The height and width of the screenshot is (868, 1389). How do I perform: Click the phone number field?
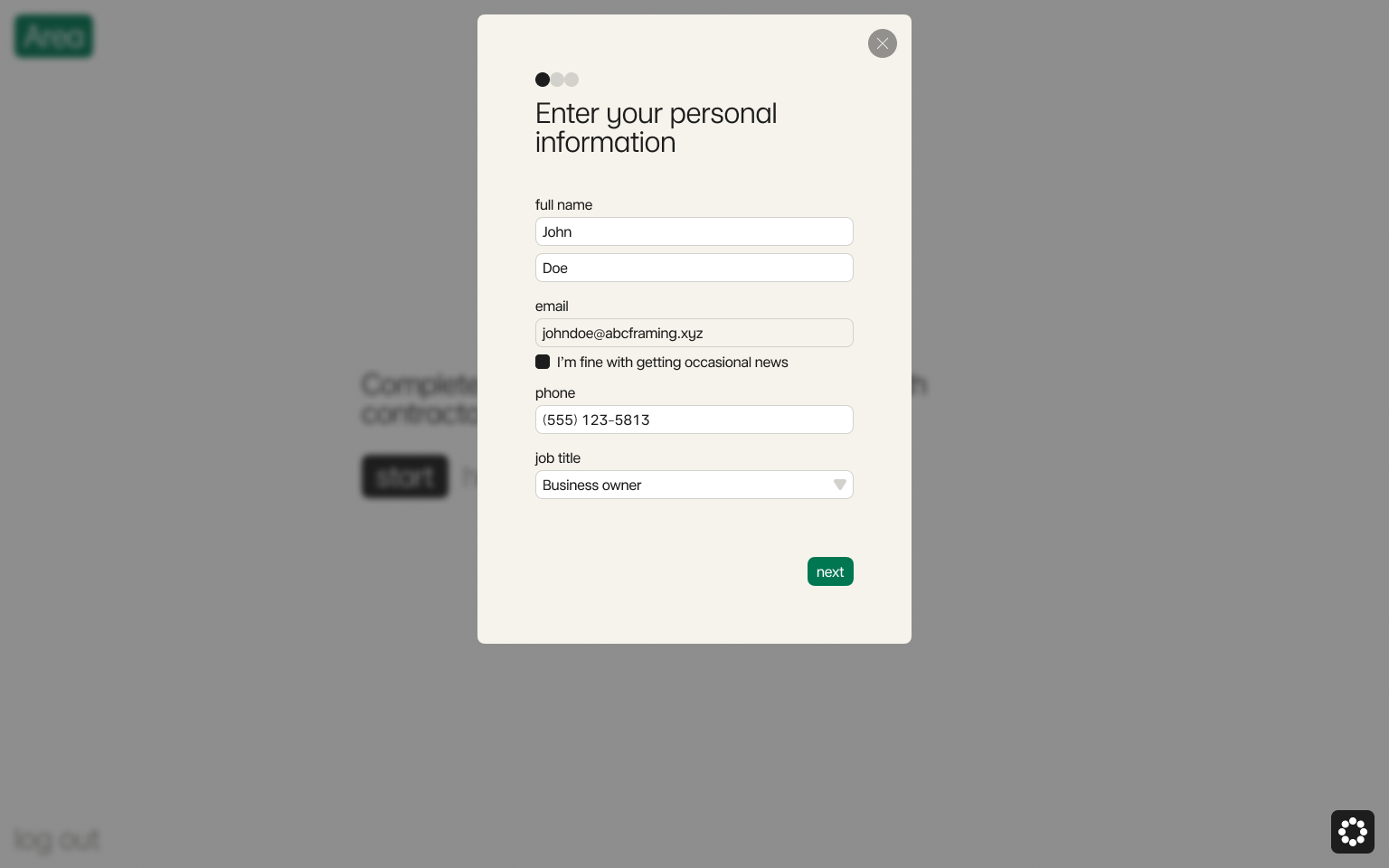[x=694, y=420]
